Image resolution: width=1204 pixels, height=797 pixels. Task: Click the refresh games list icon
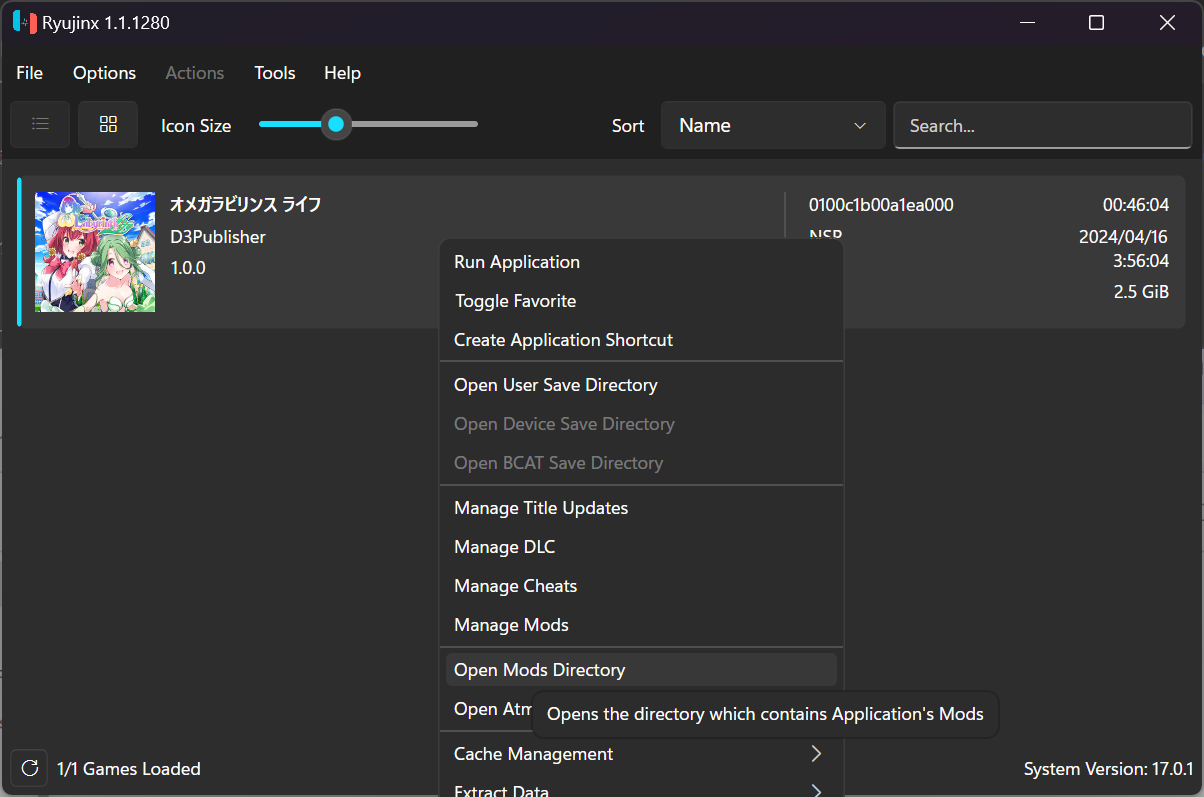30,768
